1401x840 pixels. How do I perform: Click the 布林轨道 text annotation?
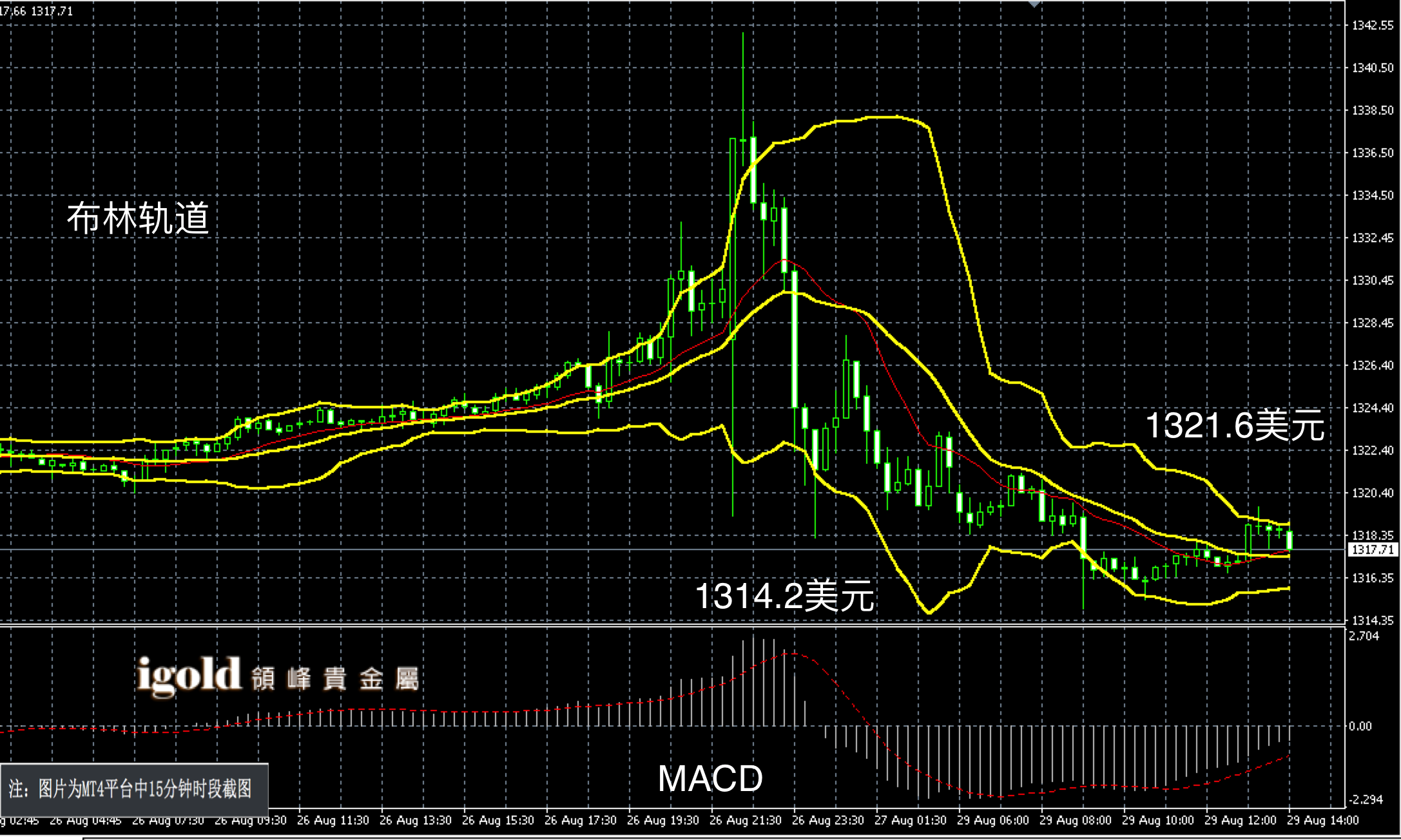138,218
